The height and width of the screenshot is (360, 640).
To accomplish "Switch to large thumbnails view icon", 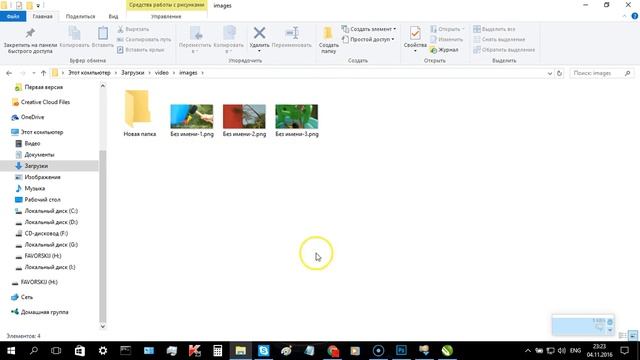I will [633, 336].
